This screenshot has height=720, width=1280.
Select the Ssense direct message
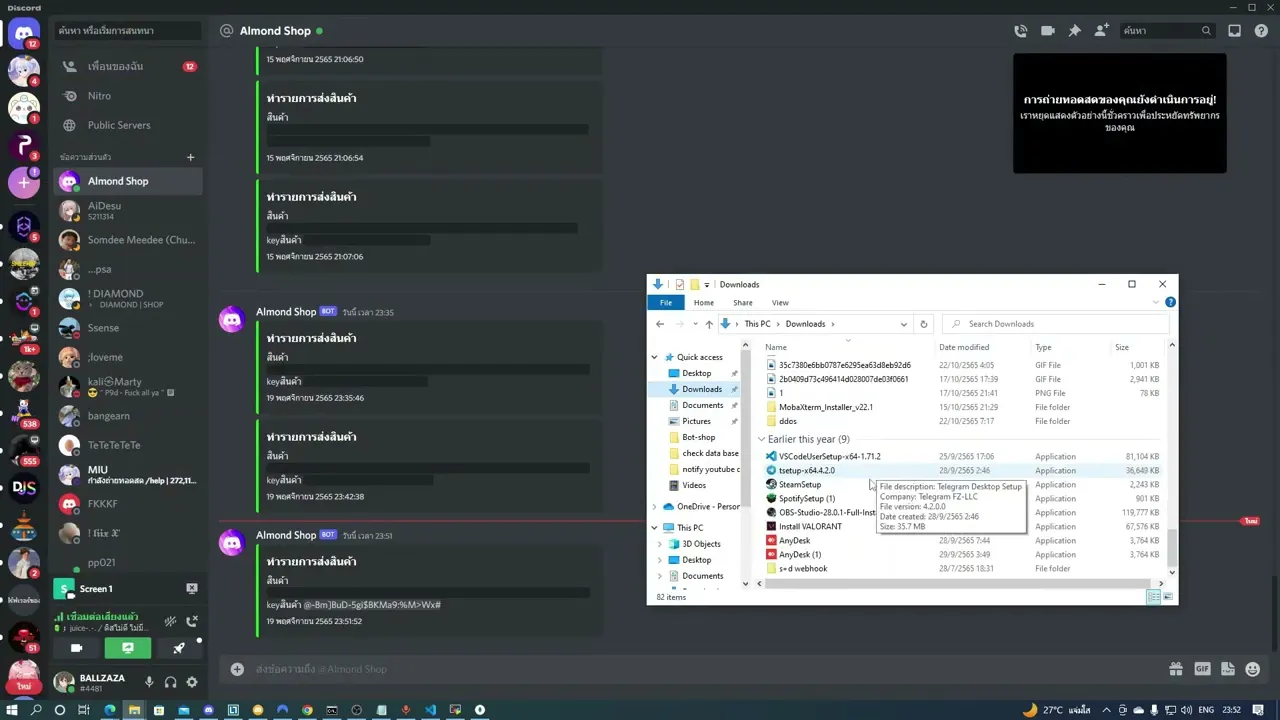128,328
